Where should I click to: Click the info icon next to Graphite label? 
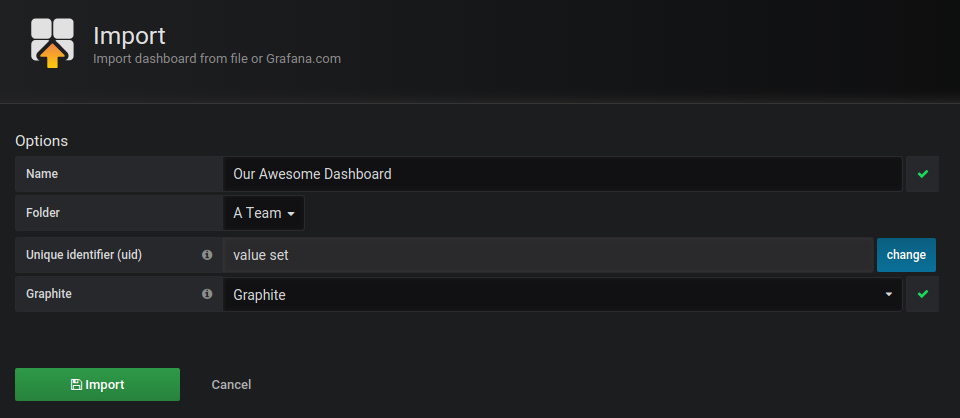[x=207, y=294]
